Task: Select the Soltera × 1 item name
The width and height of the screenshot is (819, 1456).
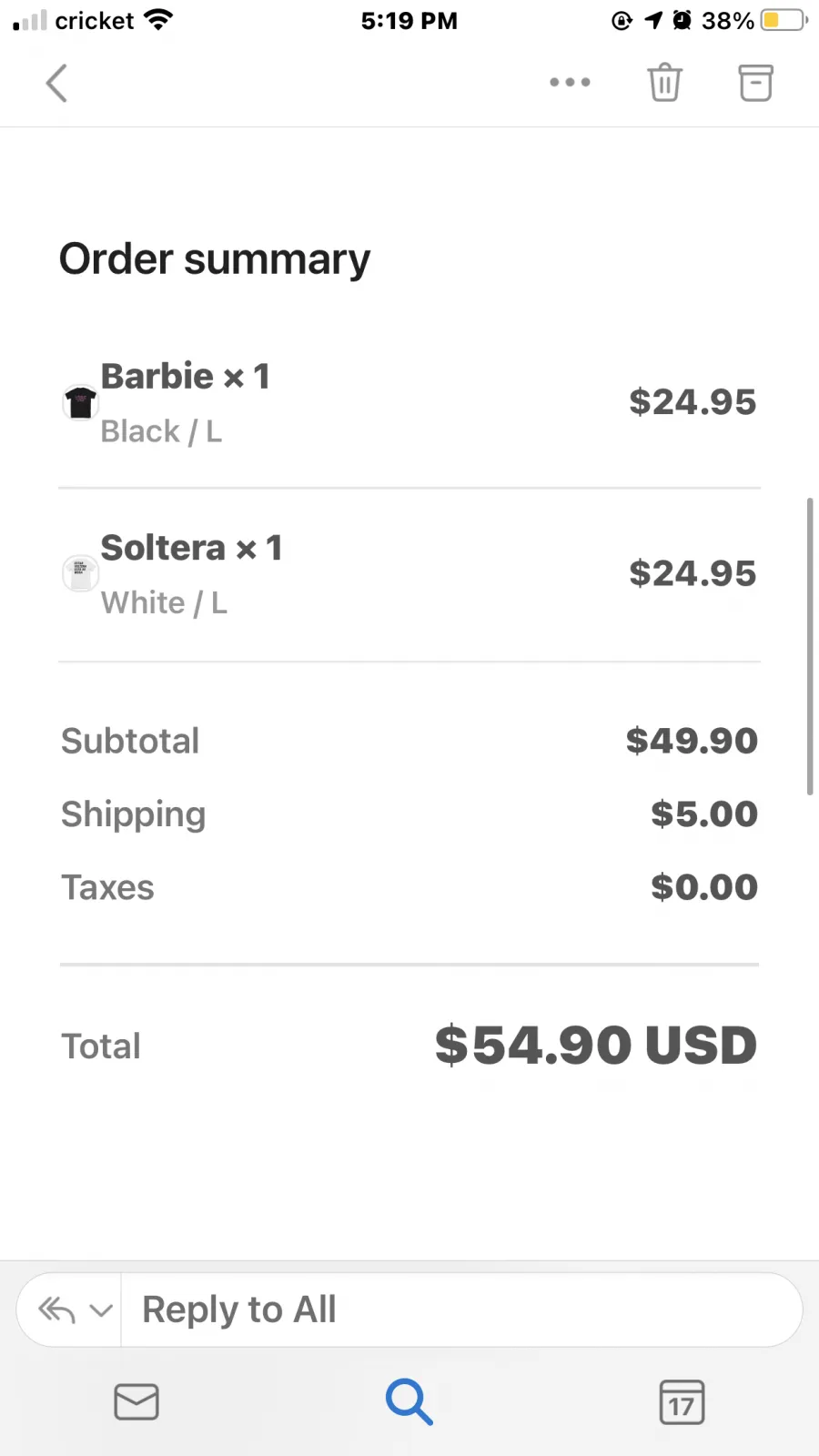Action: tap(192, 548)
